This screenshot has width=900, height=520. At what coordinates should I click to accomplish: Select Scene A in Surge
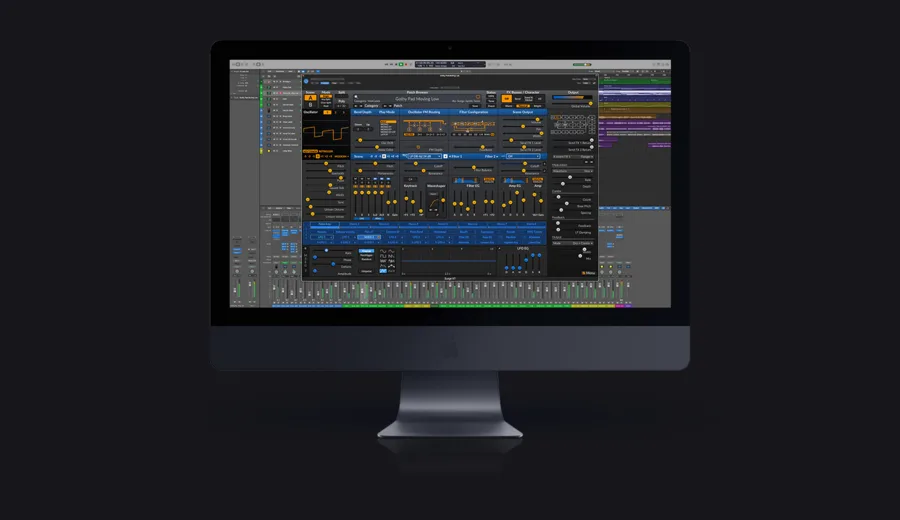click(311, 98)
